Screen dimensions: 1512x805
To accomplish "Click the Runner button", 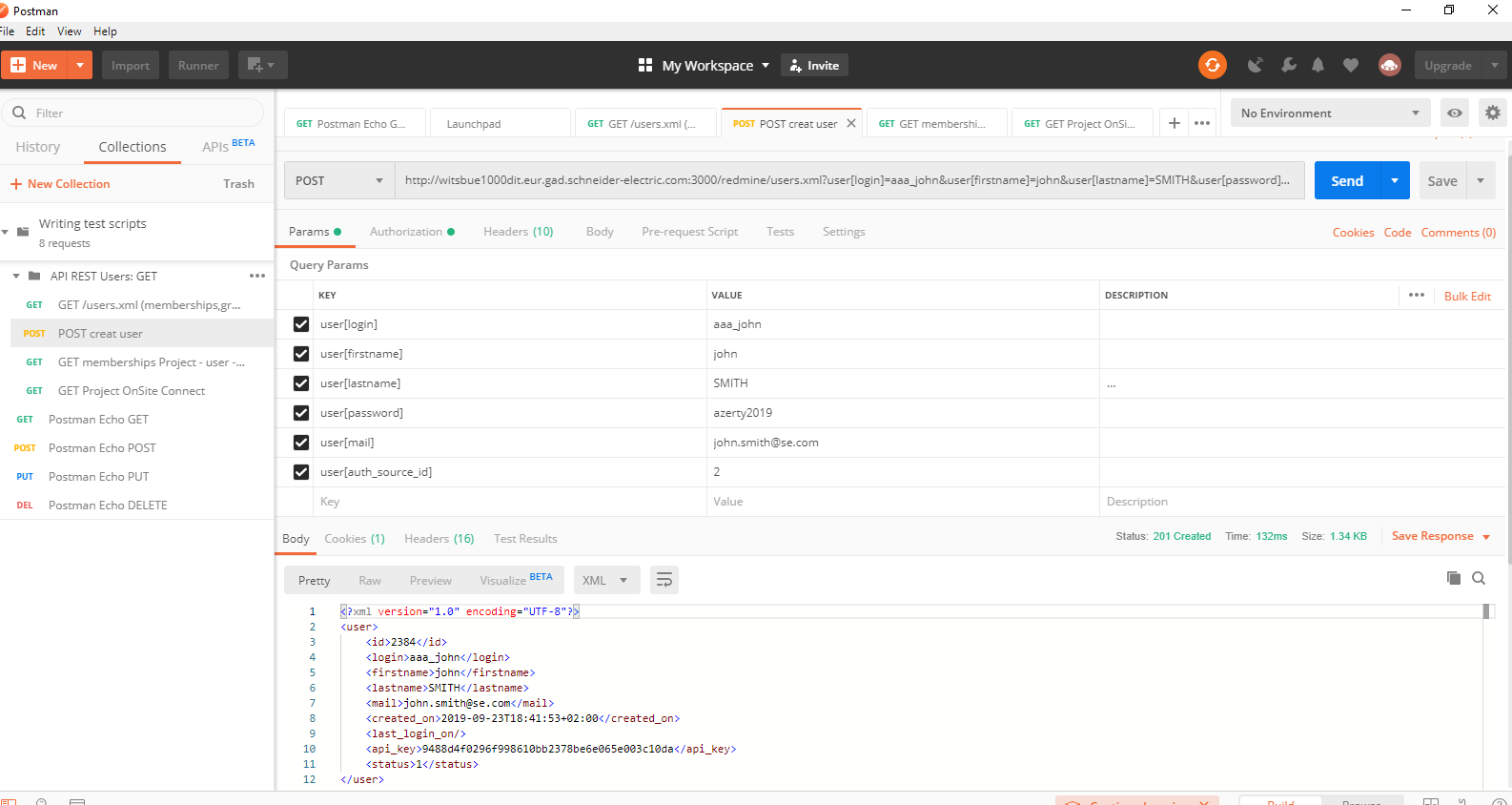I will point(198,65).
